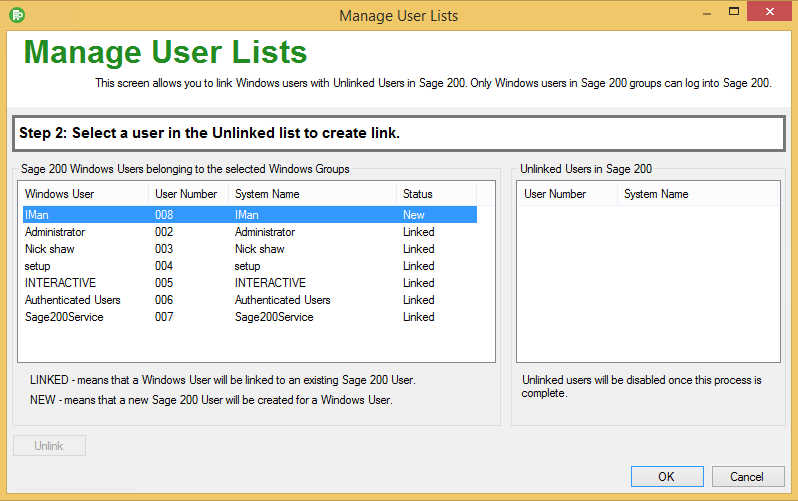This screenshot has height=501, width=798.
Task: Dismiss the dialog using Cancel
Action: pos(748,477)
